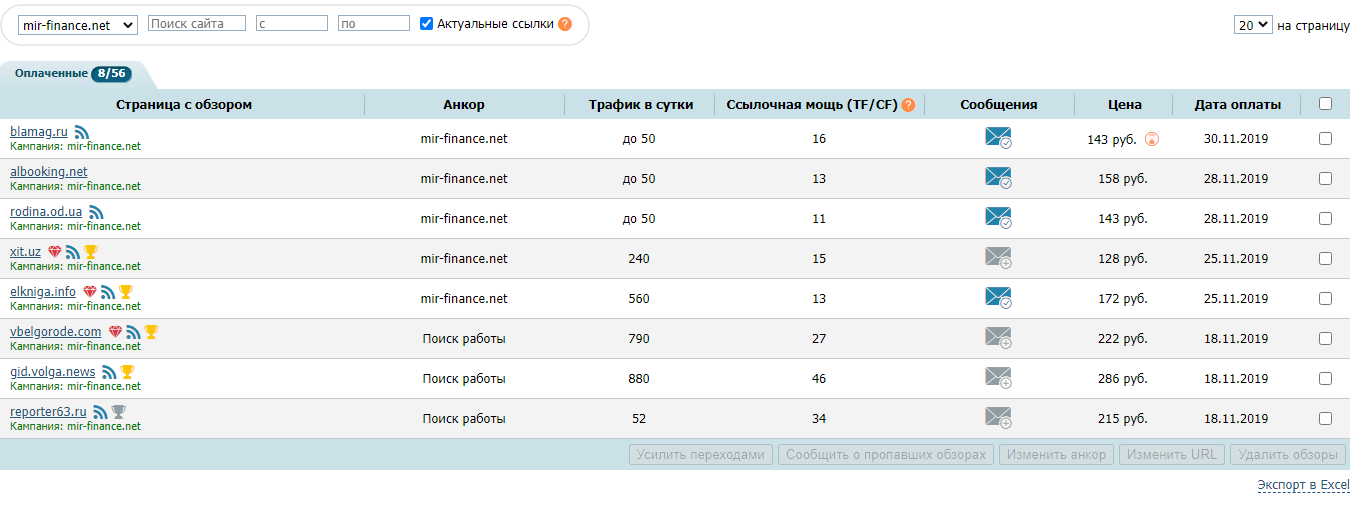Click the Усилить переходами button
Screen dimensions: 1366x506
[x=702, y=454]
